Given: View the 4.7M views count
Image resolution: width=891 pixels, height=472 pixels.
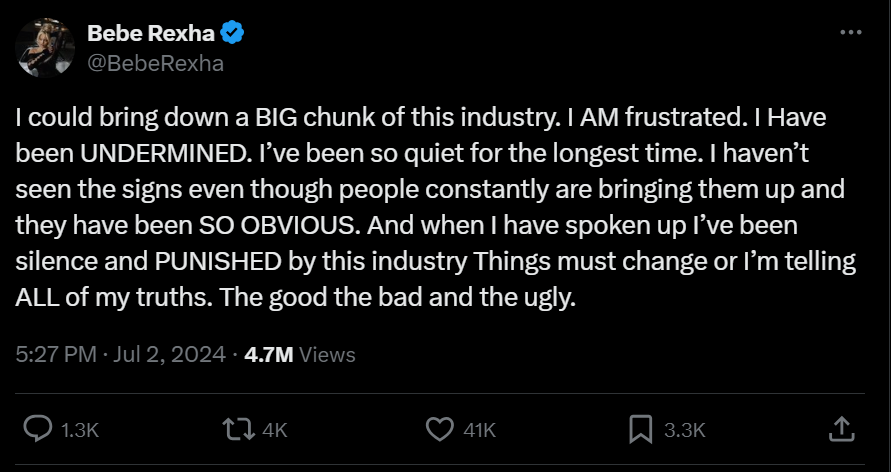Looking at the screenshot, I should tap(266, 354).
